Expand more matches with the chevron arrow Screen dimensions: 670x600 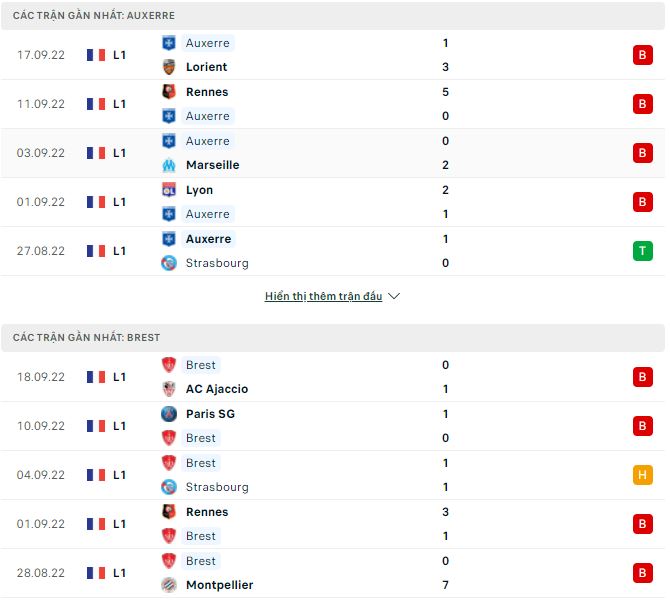click(394, 297)
